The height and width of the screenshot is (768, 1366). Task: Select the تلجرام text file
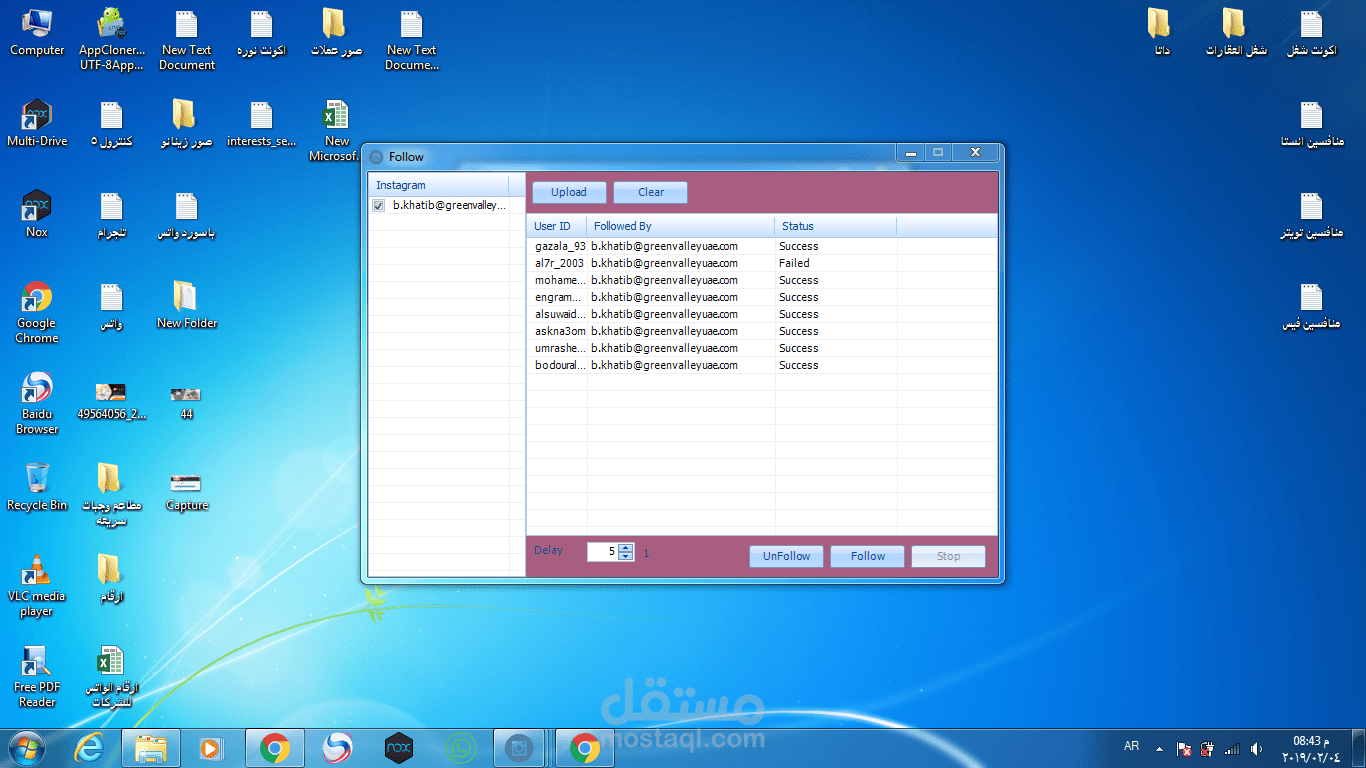tap(112, 214)
